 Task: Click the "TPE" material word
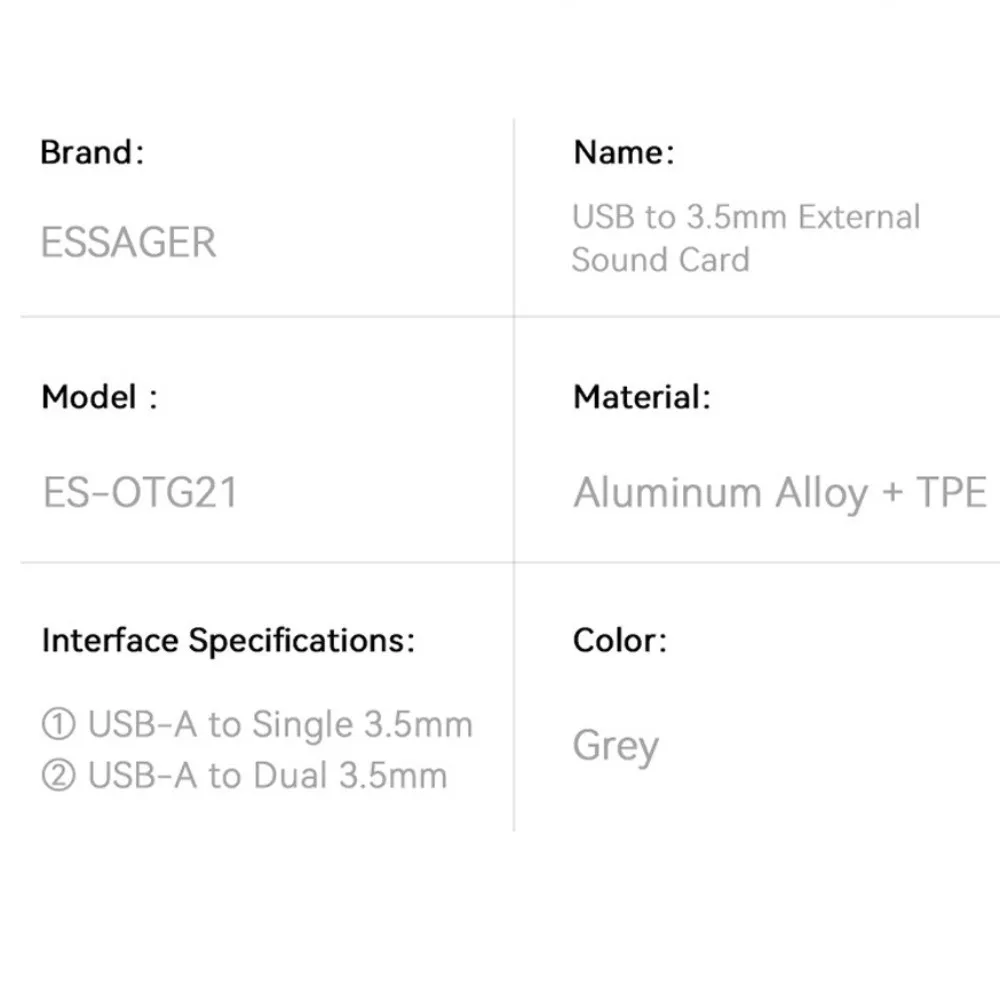[951, 493]
